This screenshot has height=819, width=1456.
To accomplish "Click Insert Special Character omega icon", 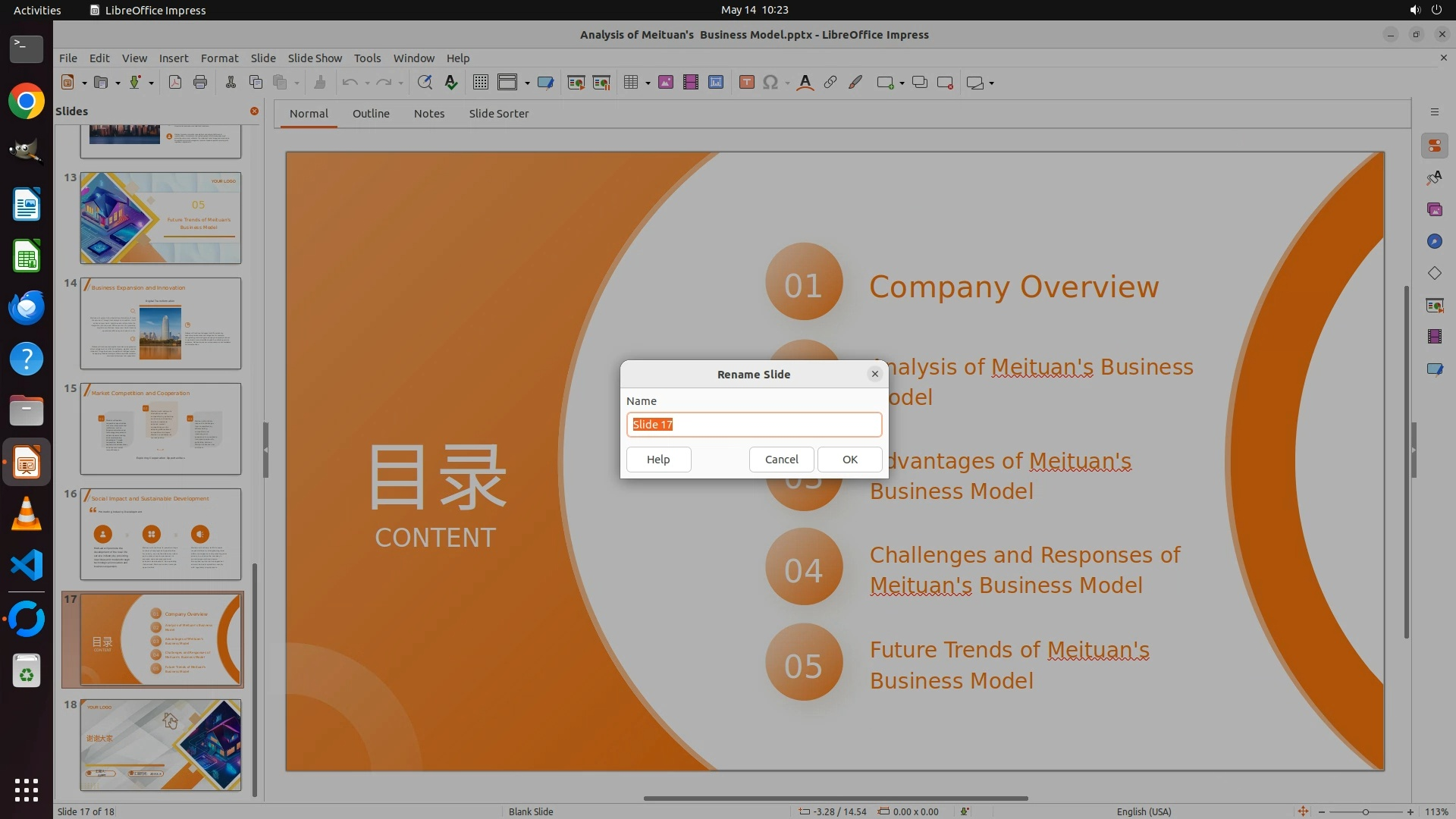I will 770,83.
